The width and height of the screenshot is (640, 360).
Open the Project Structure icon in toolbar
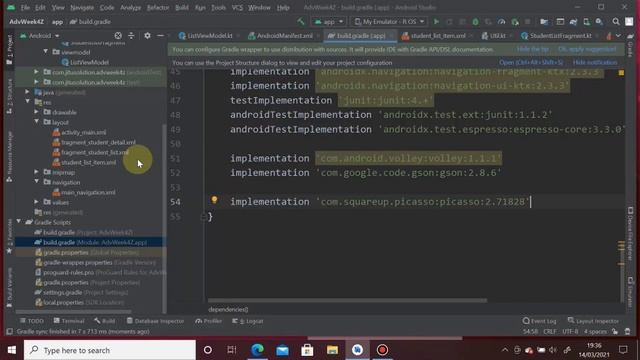click(x=544, y=22)
